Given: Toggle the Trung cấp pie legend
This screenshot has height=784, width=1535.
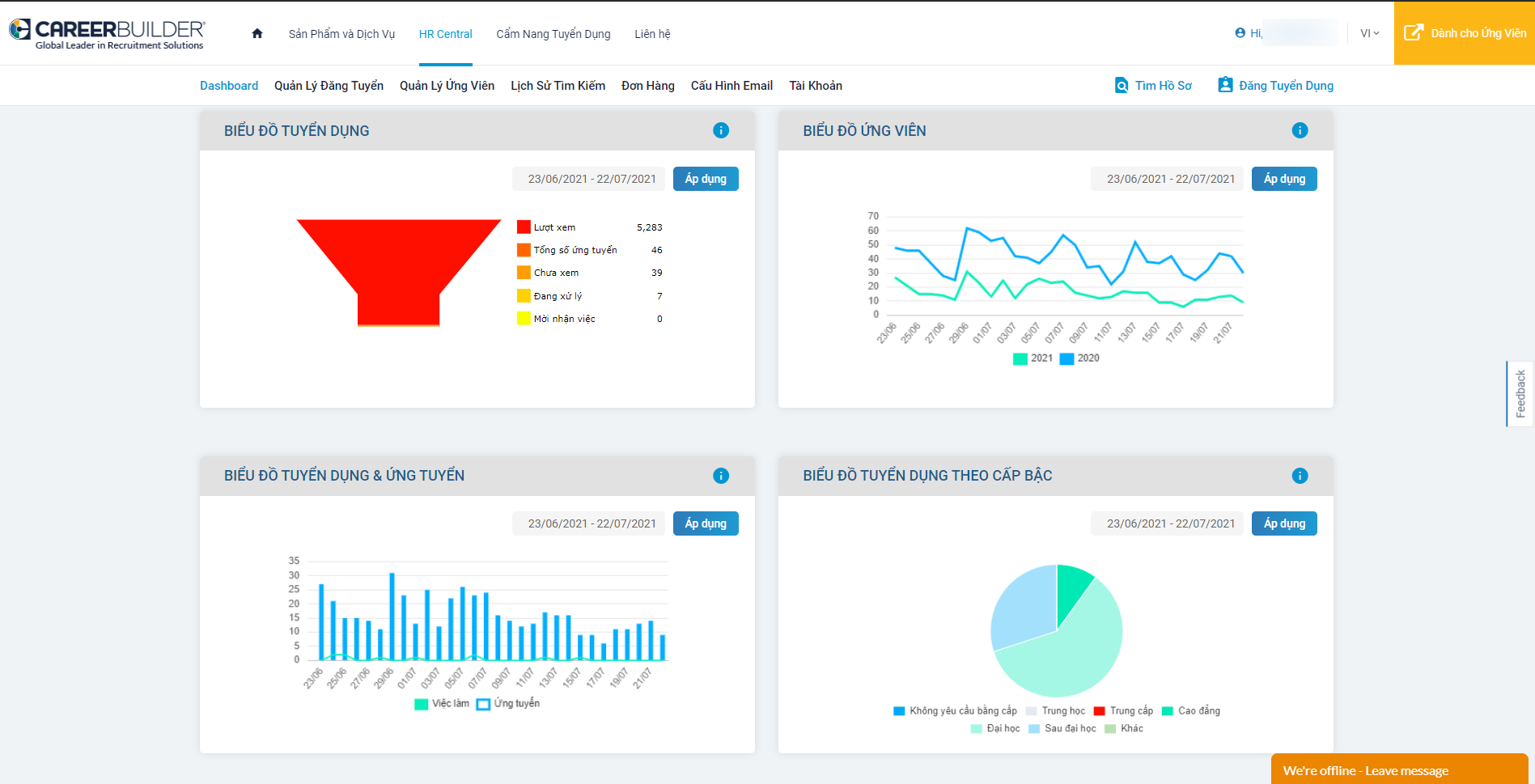Looking at the screenshot, I should coord(1123,711).
